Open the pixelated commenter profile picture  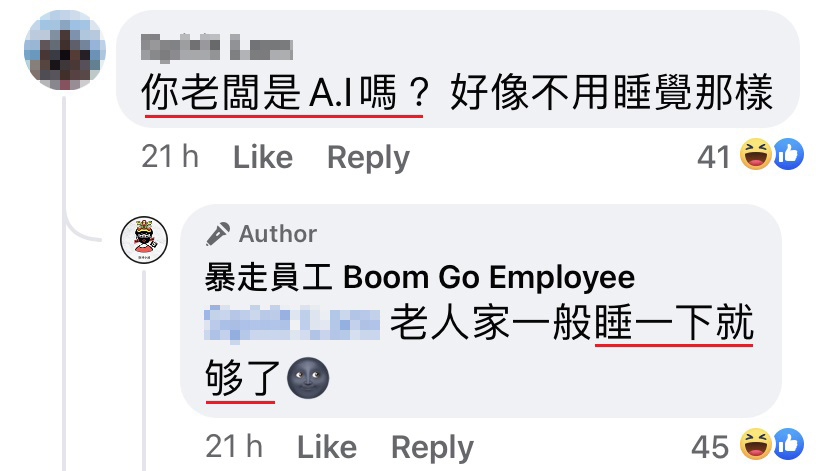(x=65, y=50)
